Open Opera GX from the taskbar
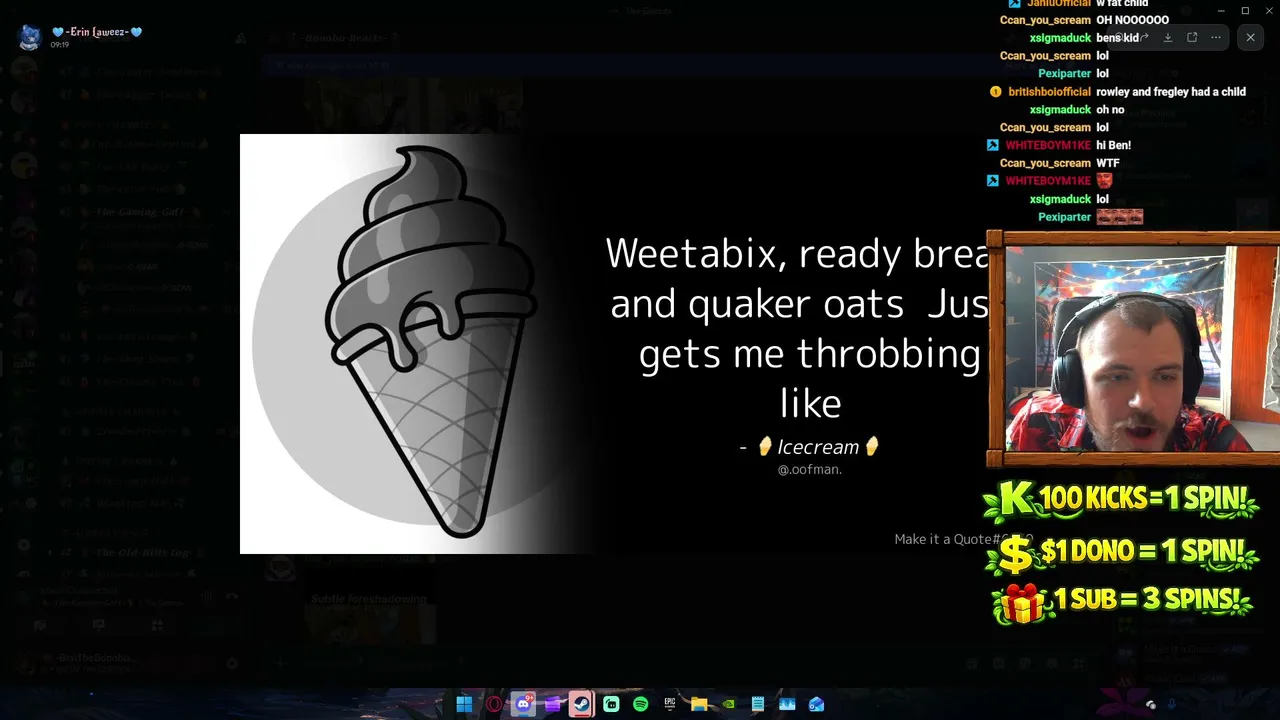1280x720 pixels. tap(494, 704)
